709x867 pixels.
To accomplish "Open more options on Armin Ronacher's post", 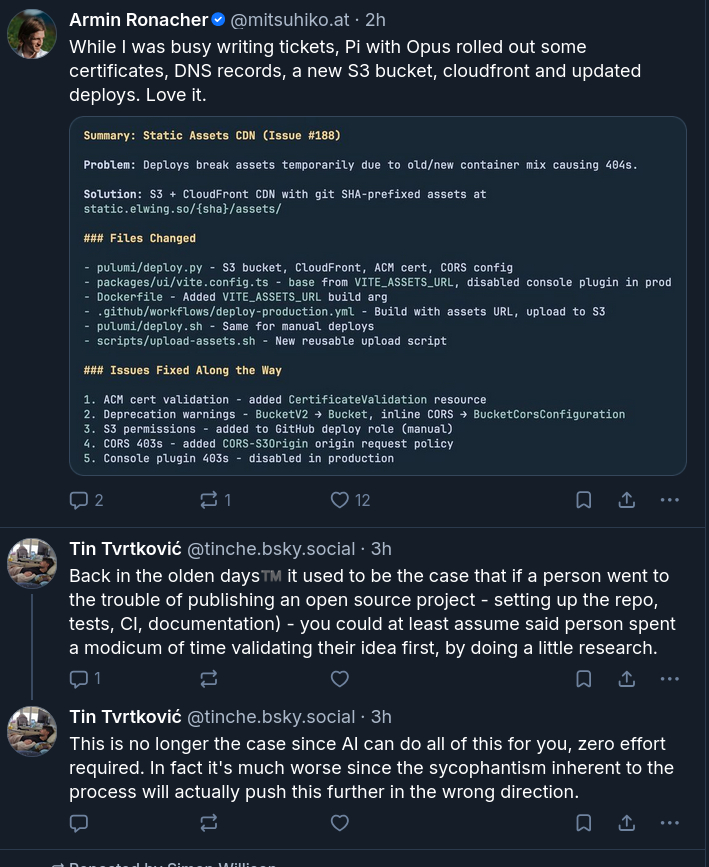I will [x=670, y=500].
